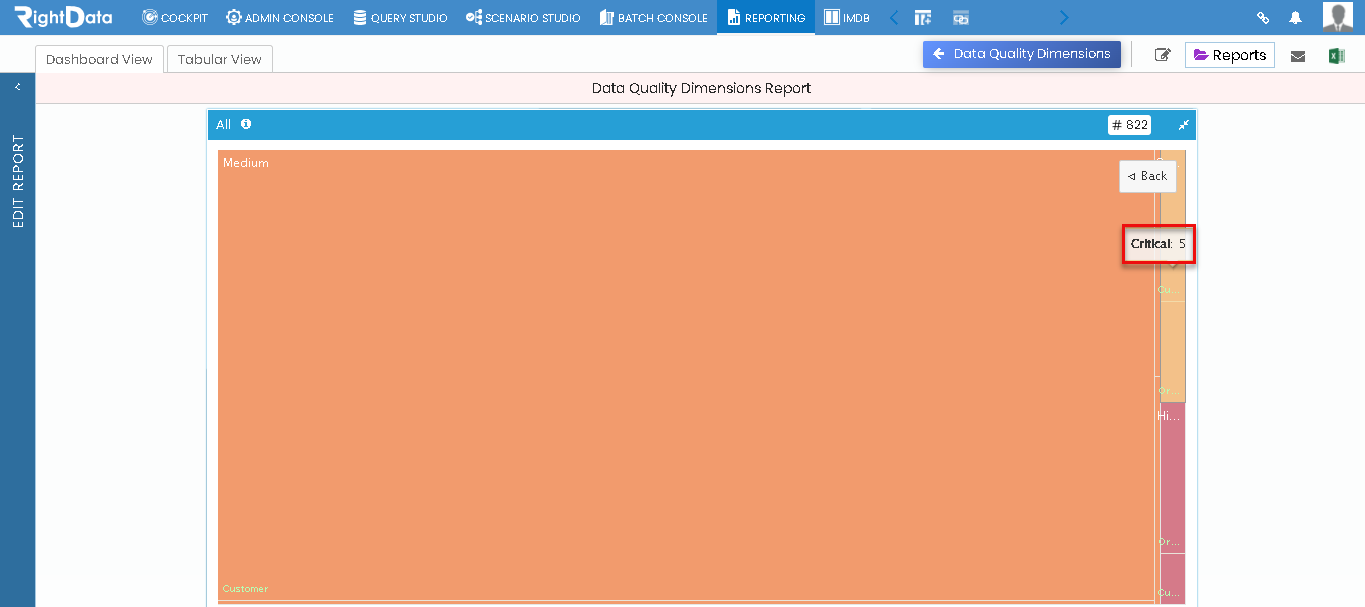Switch to Tabular View tab
The width and height of the screenshot is (1365, 607).
220,59
